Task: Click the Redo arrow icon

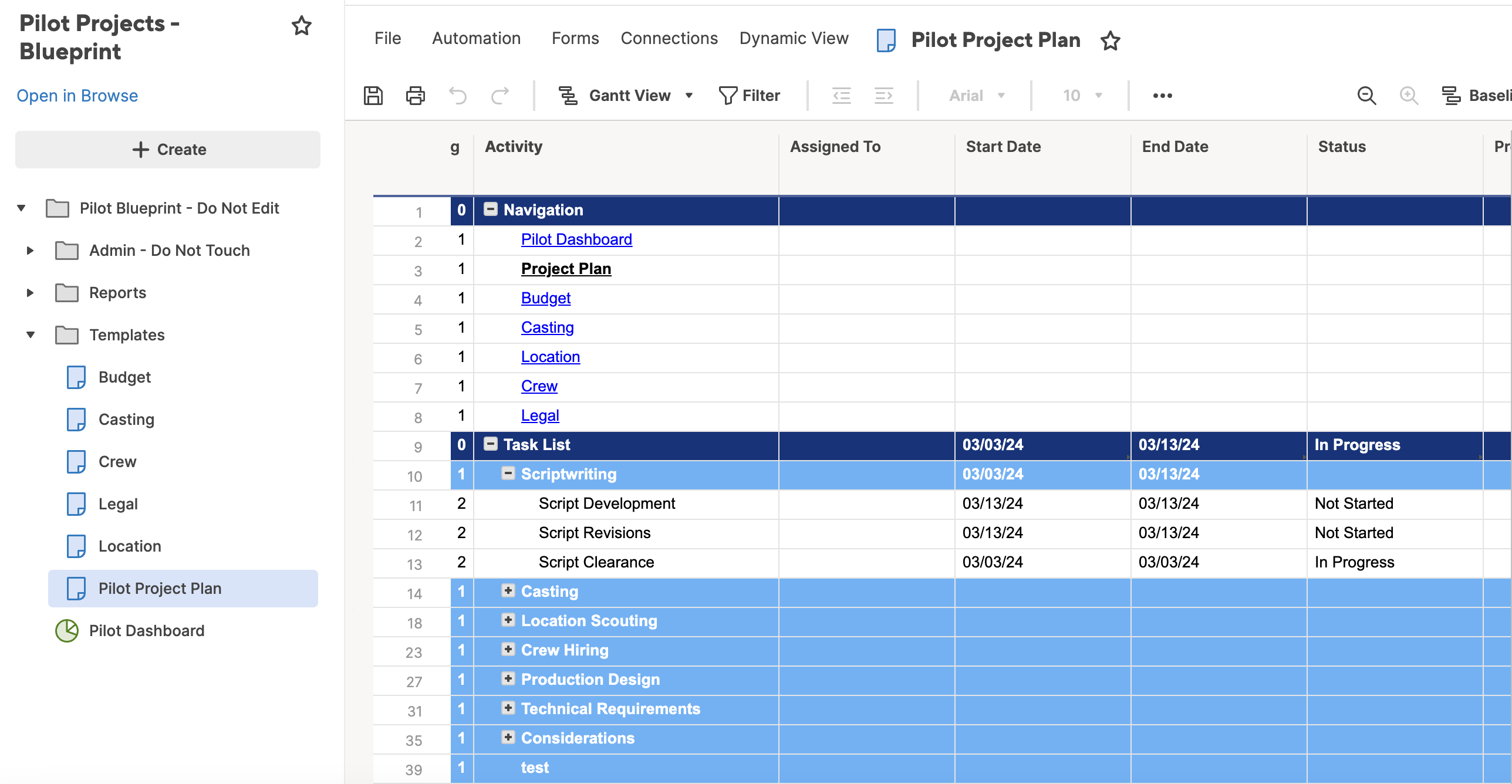Action: [x=500, y=95]
